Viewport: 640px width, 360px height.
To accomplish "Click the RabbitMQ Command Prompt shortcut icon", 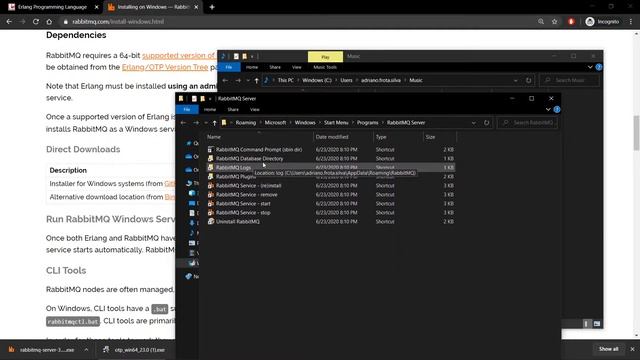I will 211,149.
